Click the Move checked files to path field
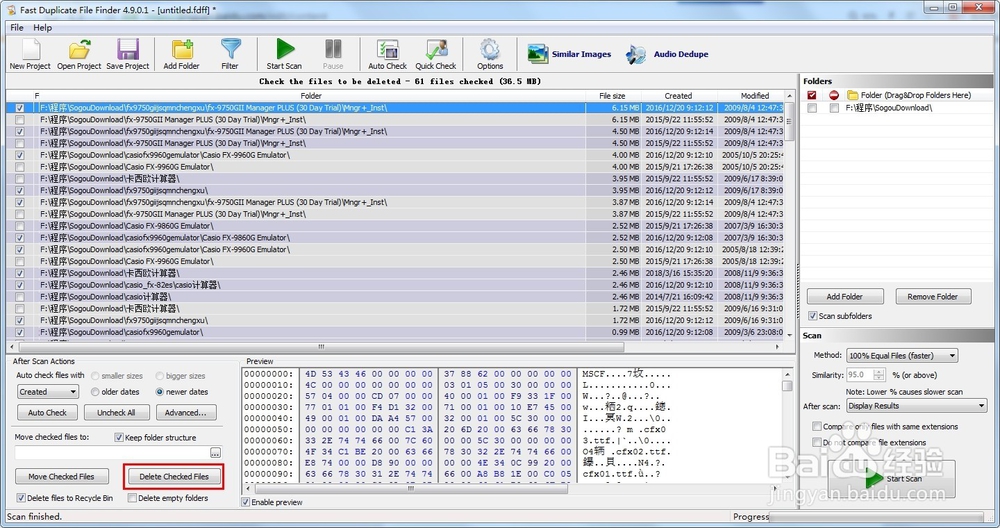Screen dimensions: 1000x528 tap(112, 453)
